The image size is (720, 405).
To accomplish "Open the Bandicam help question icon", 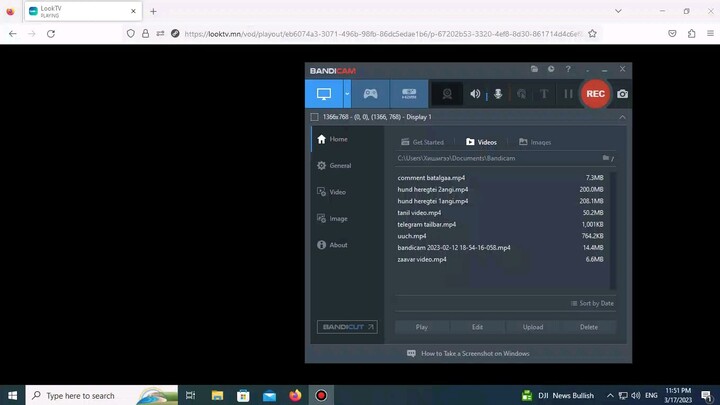I will (x=569, y=70).
